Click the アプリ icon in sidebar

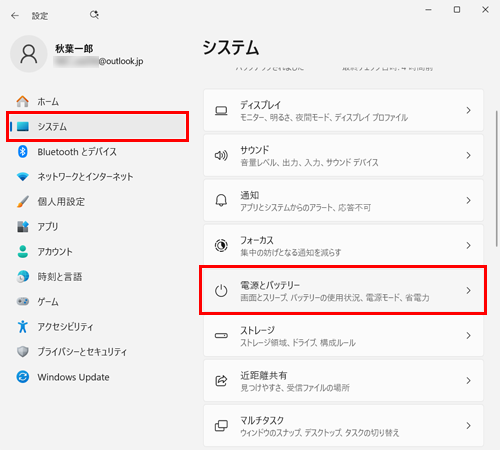tap(23, 226)
